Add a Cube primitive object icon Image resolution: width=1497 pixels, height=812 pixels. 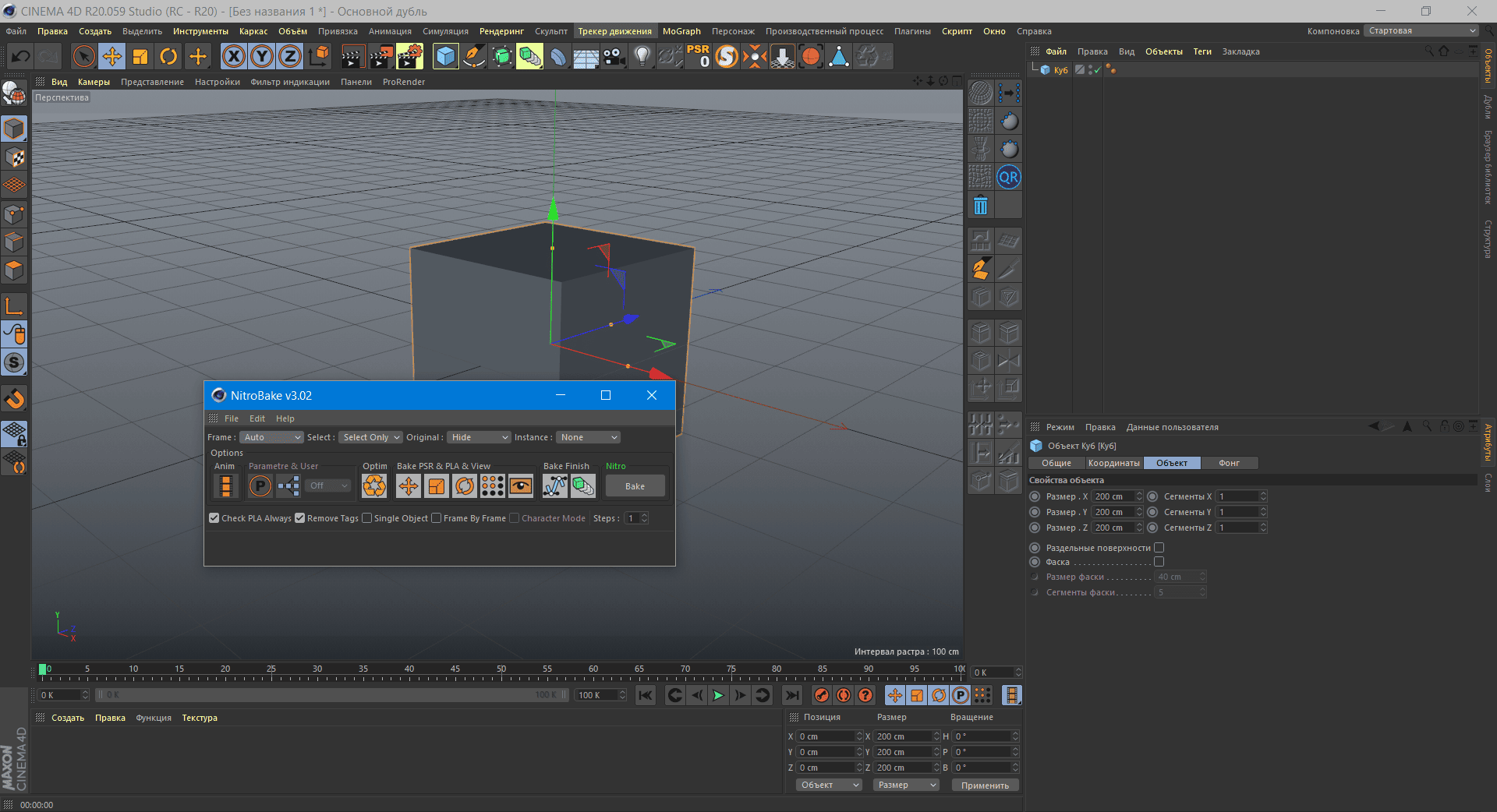[x=445, y=56]
